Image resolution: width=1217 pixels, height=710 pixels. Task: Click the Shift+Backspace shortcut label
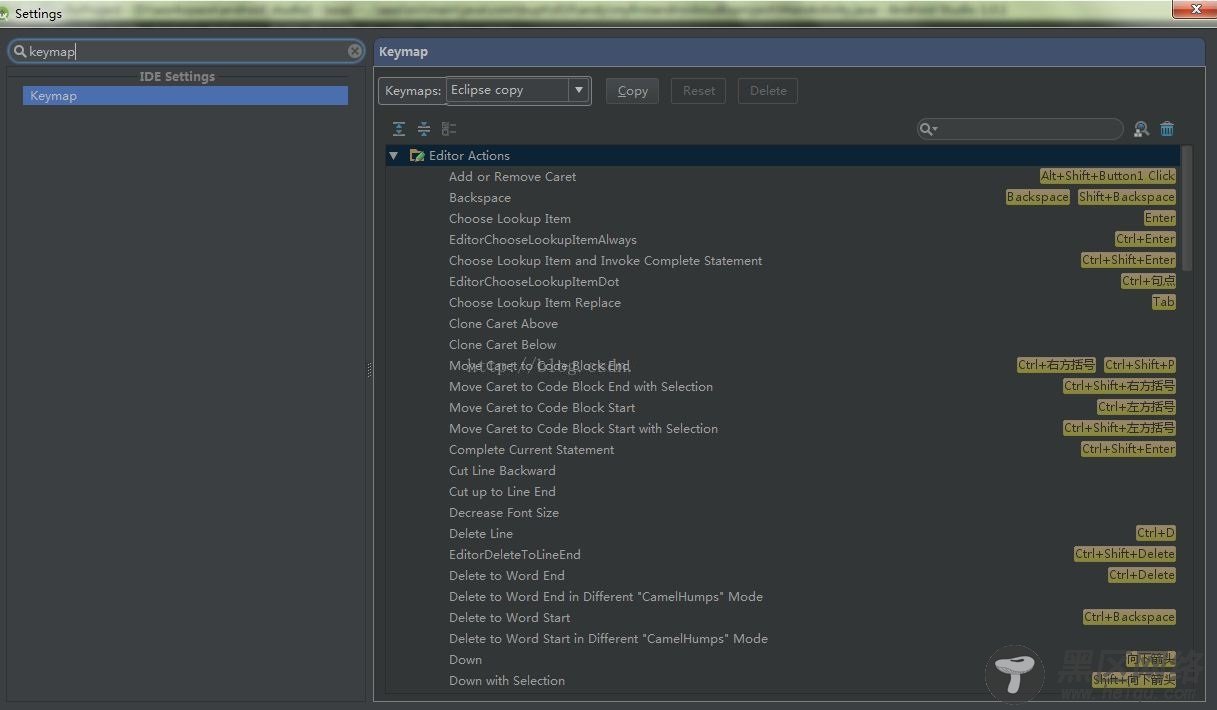pos(1126,197)
